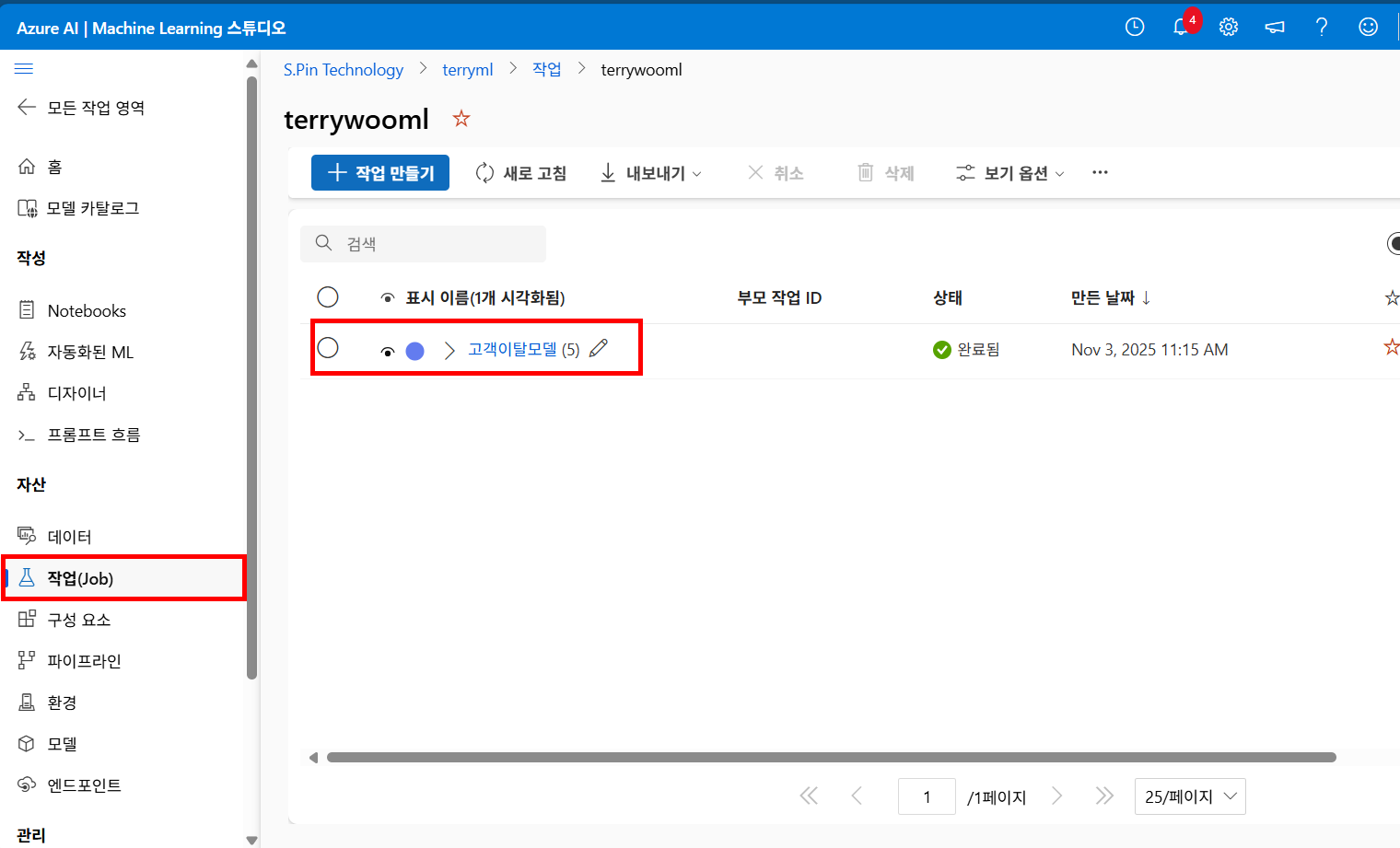Click the 자동화된 ML icon
The image size is (1400, 848).
click(27, 352)
